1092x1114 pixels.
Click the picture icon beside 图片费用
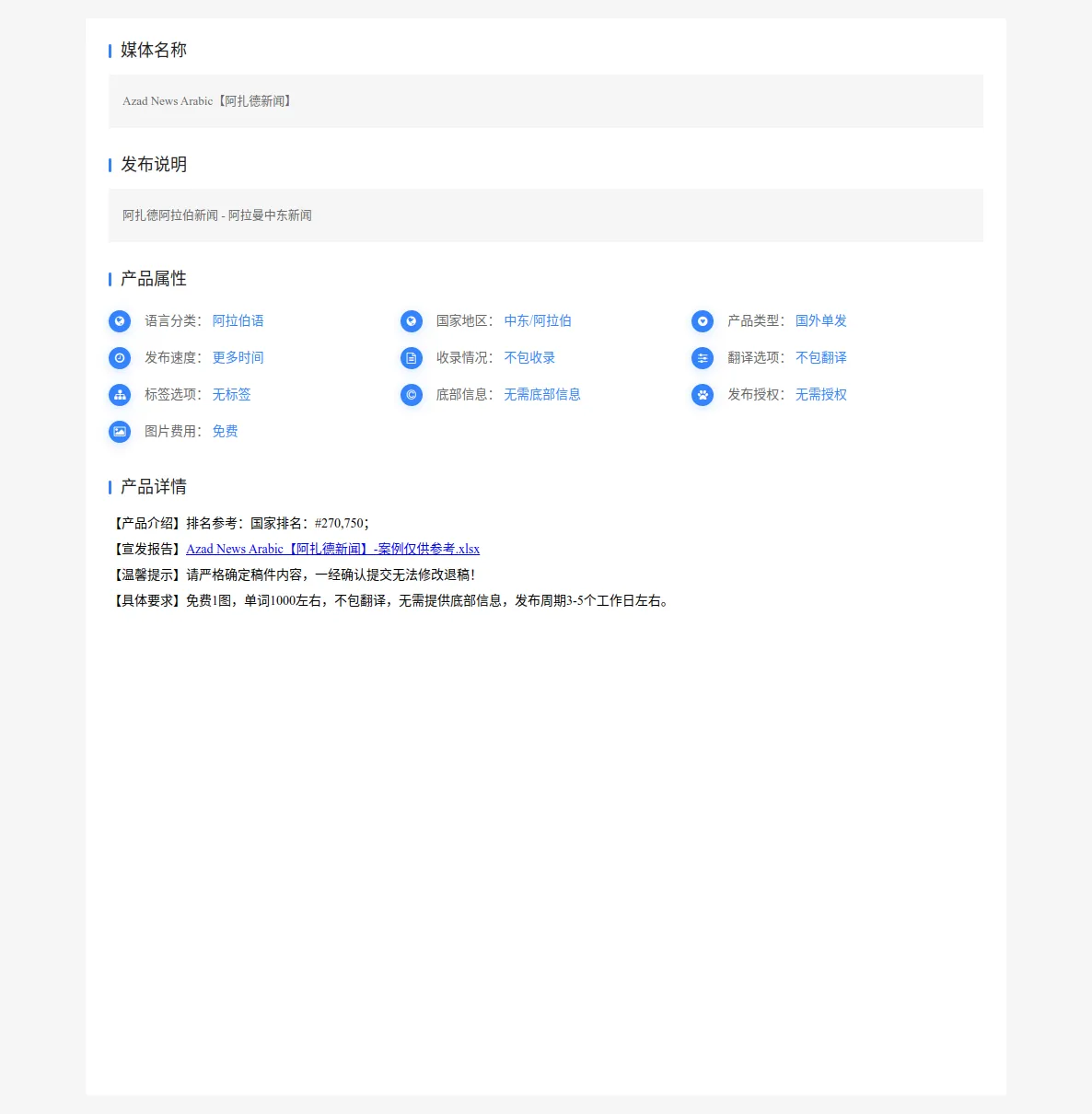120,432
